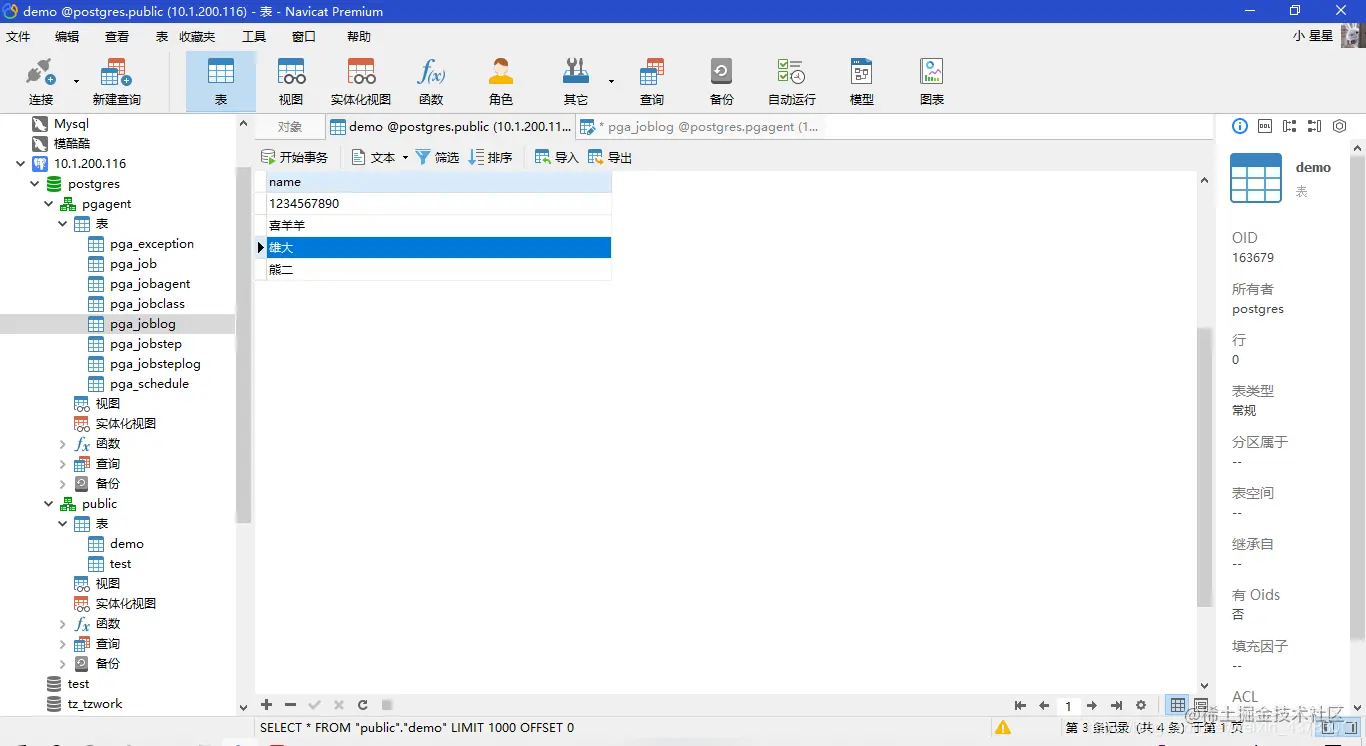This screenshot has width=1366, height=746.
Task: Open the 帮助 menu
Action: click(x=359, y=37)
